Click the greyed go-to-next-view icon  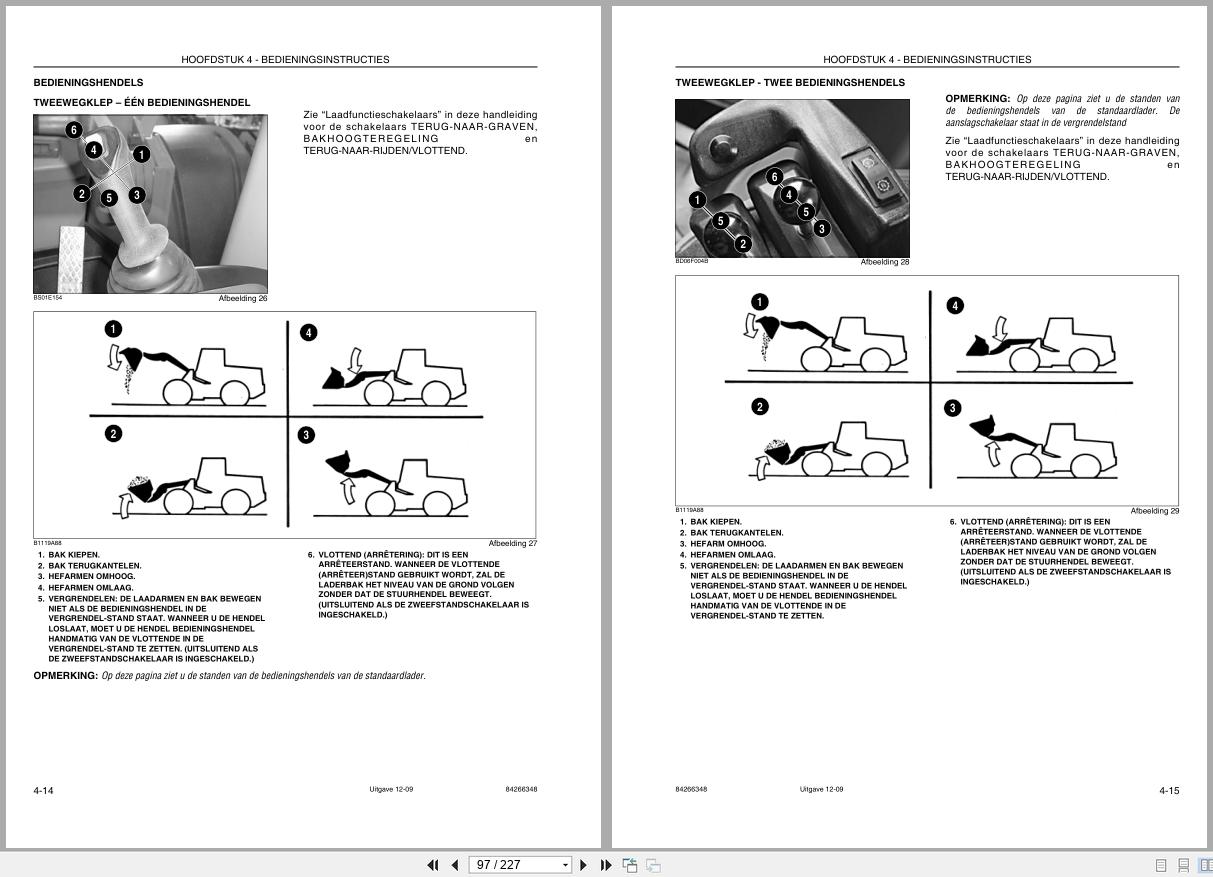point(653,865)
